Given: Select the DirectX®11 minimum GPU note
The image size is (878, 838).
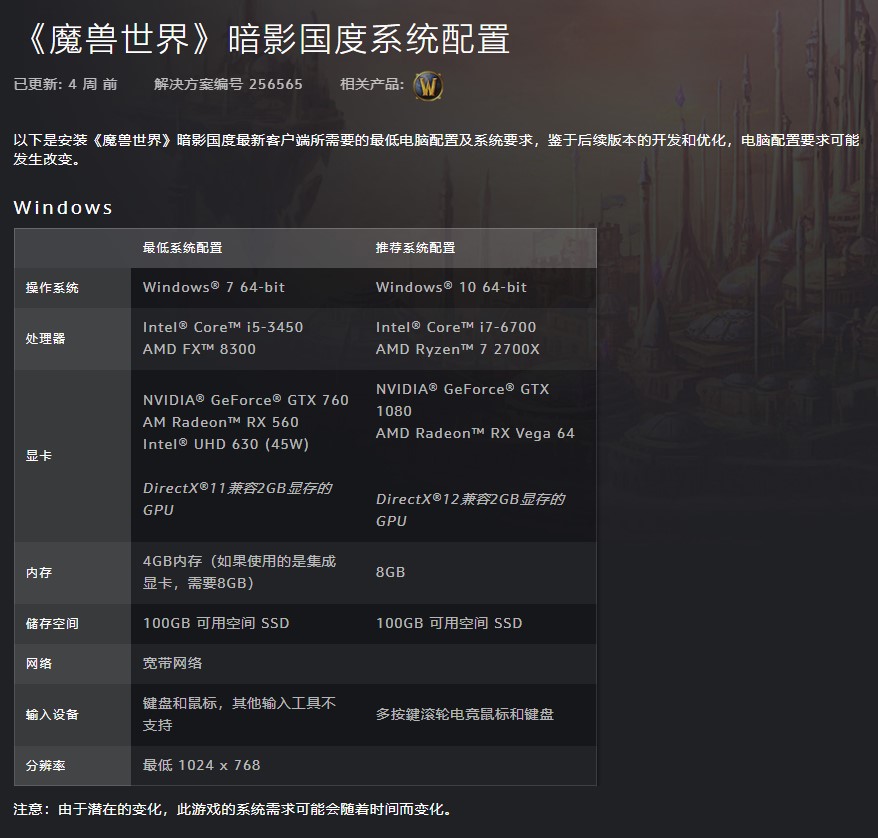Looking at the screenshot, I should (x=237, y=499).
